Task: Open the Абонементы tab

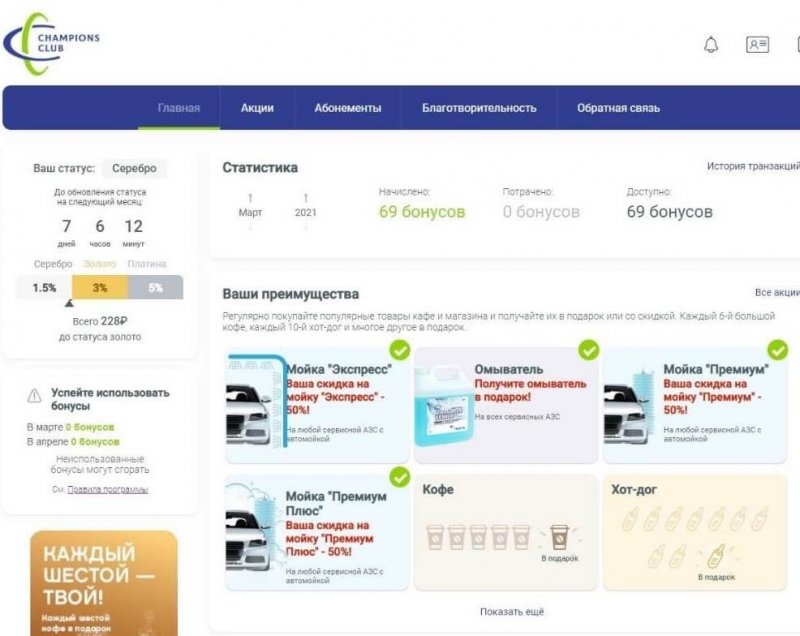Action: click(x=347, y=108)
